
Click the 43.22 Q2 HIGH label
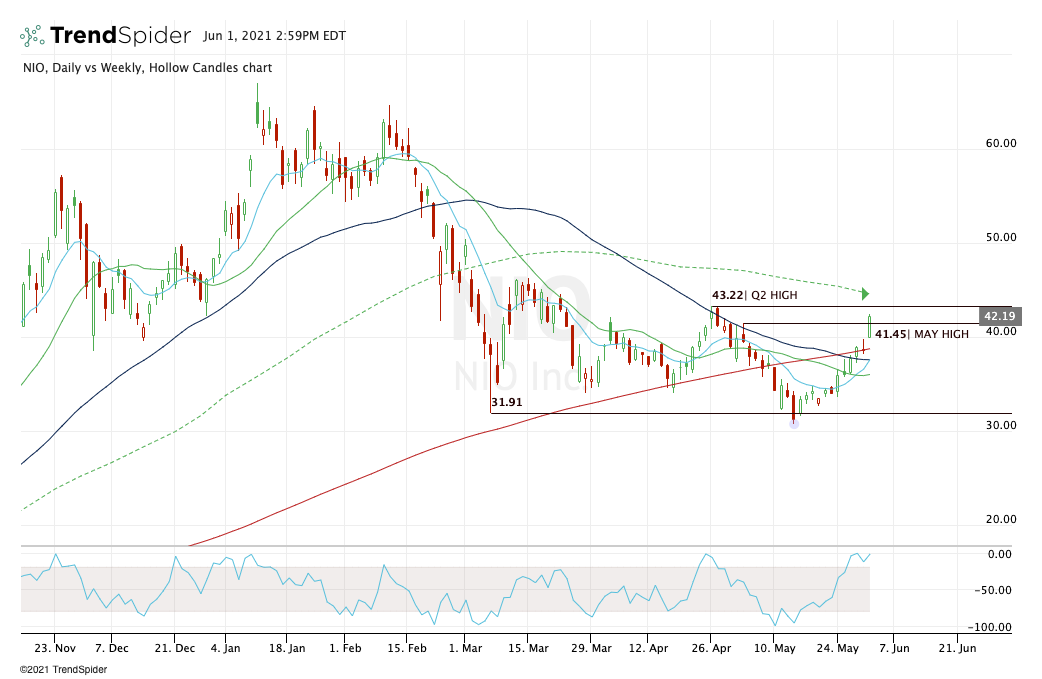coord(754,295)
